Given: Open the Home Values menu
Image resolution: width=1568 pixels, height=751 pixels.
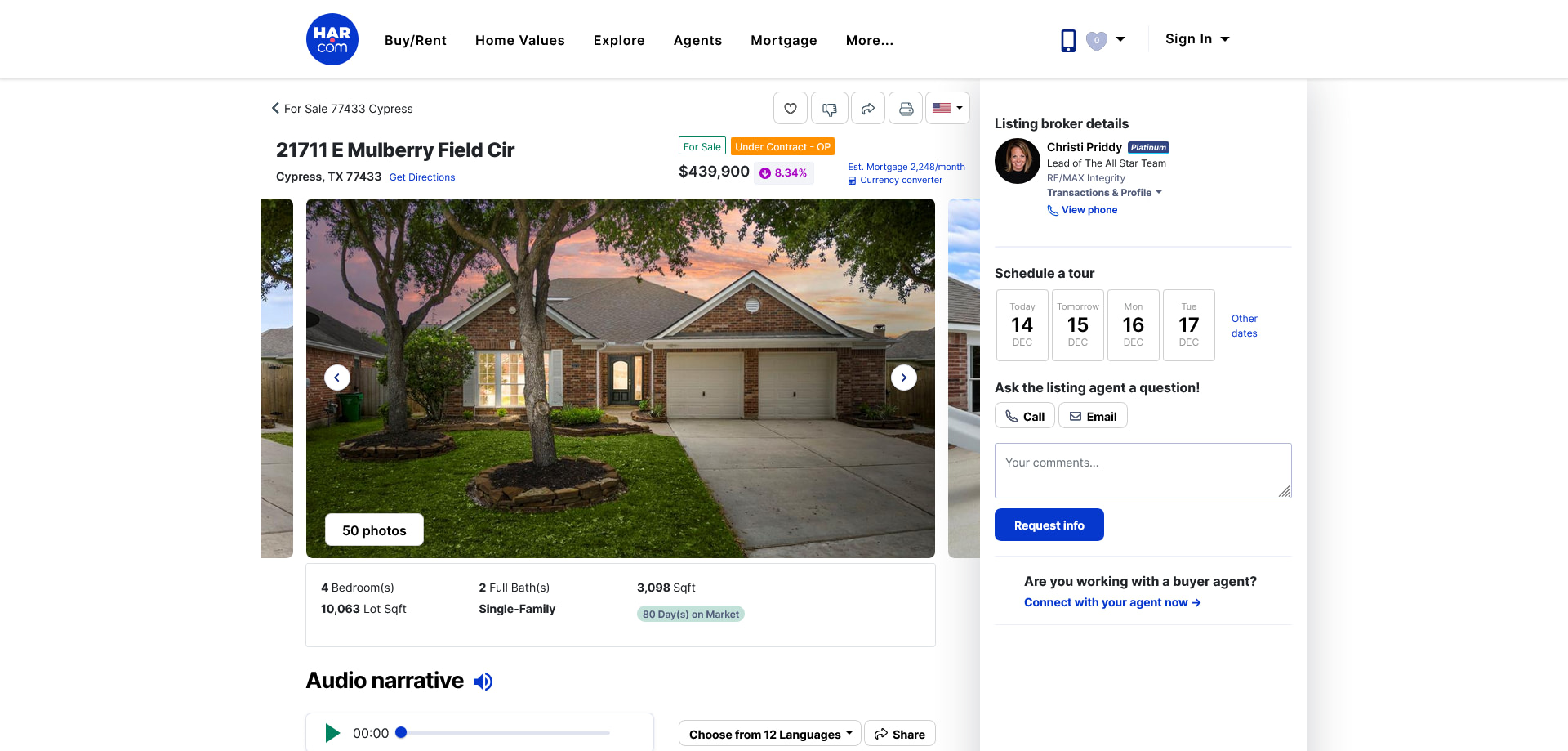Looking at the screenshot, I should [520, 40].
